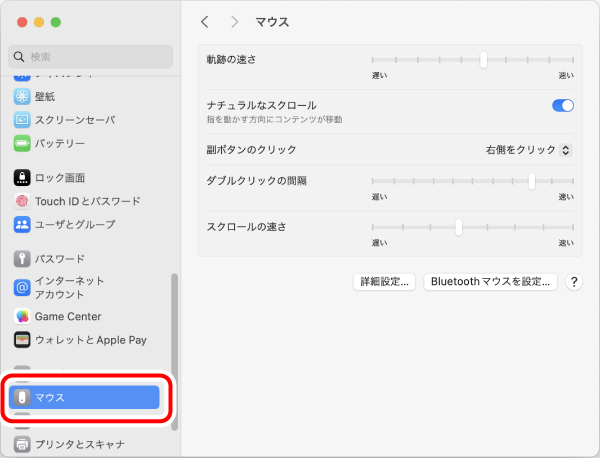Open プリンタとスキャナ printer icon
The width and height of the screenshot is (600, 458).
[x=22, y=443]
